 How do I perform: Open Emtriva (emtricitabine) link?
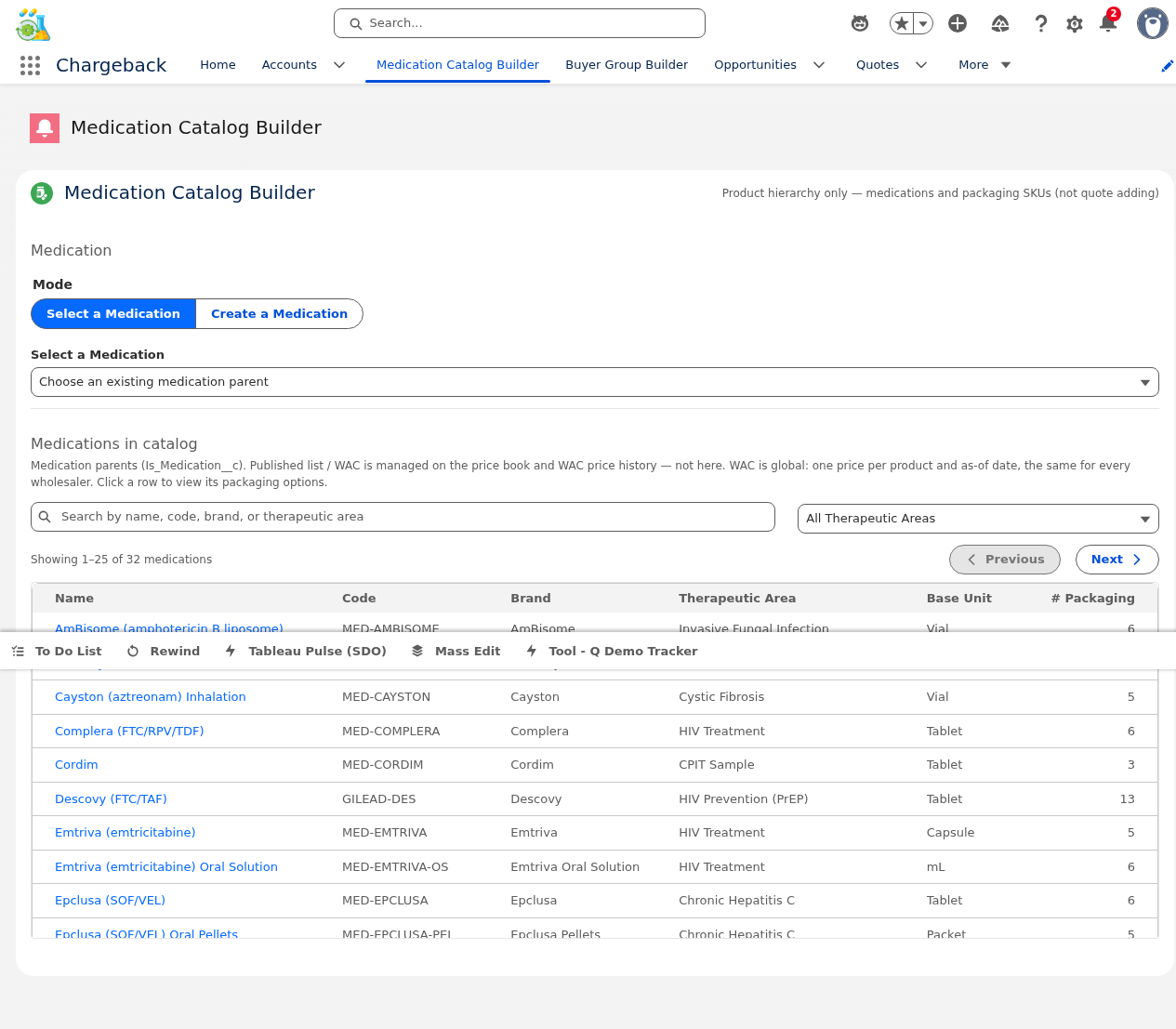[x=126, y=833]
